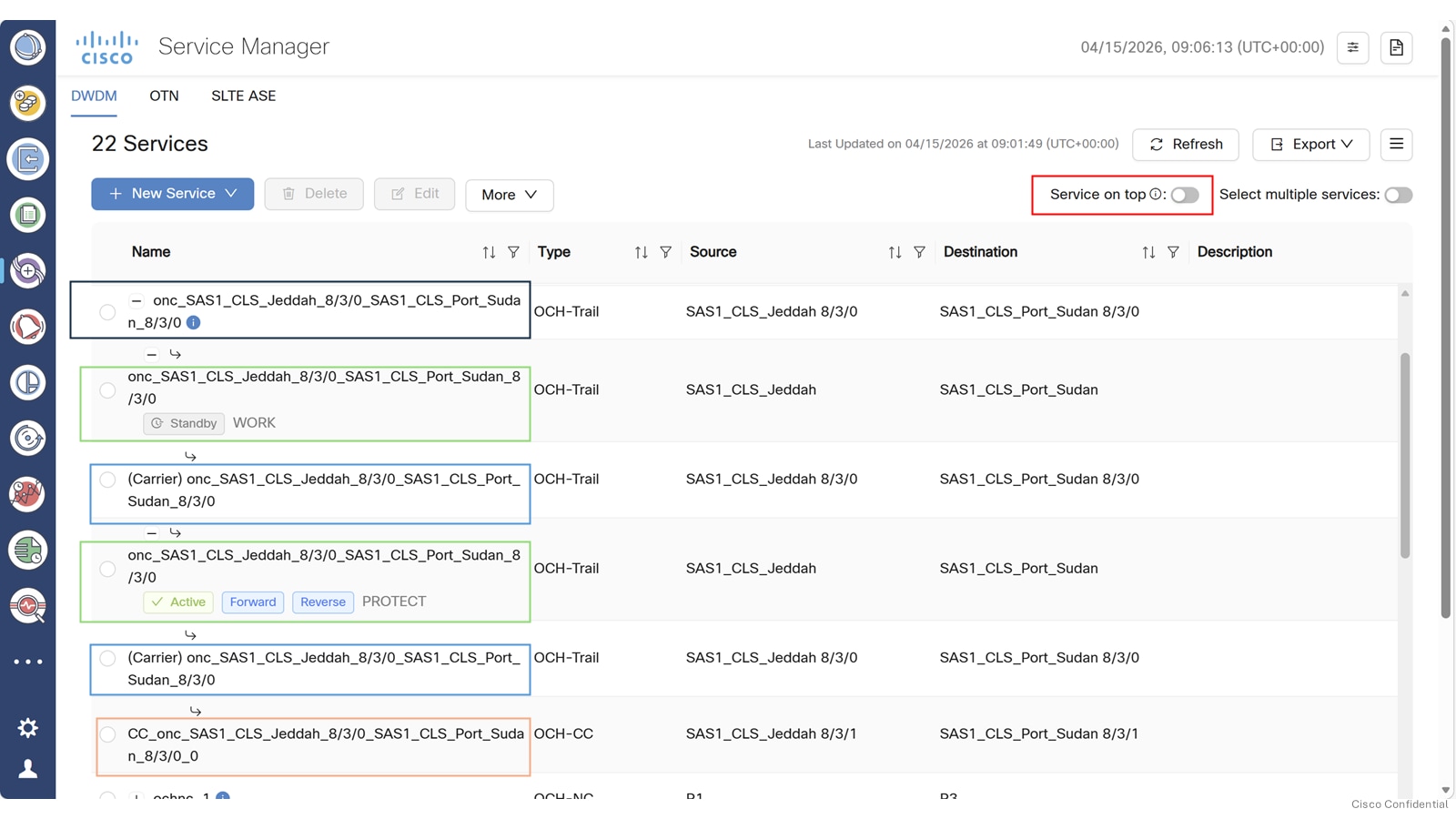Click the Cisco logo in the header
The width and height of the screenshot is (1456, 819).
click(x=106, y=45)
